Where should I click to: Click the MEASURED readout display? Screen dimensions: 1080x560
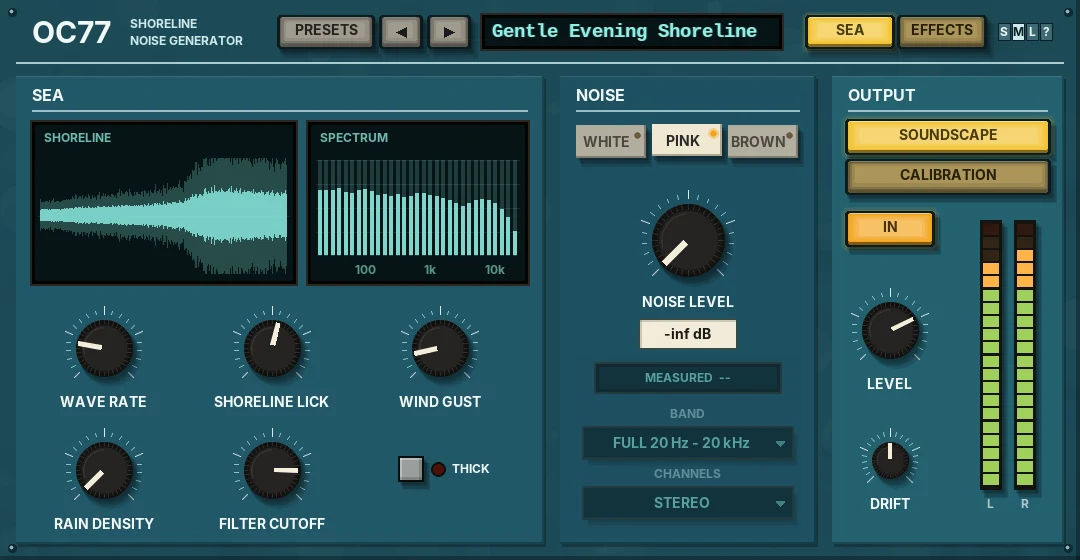687,377
